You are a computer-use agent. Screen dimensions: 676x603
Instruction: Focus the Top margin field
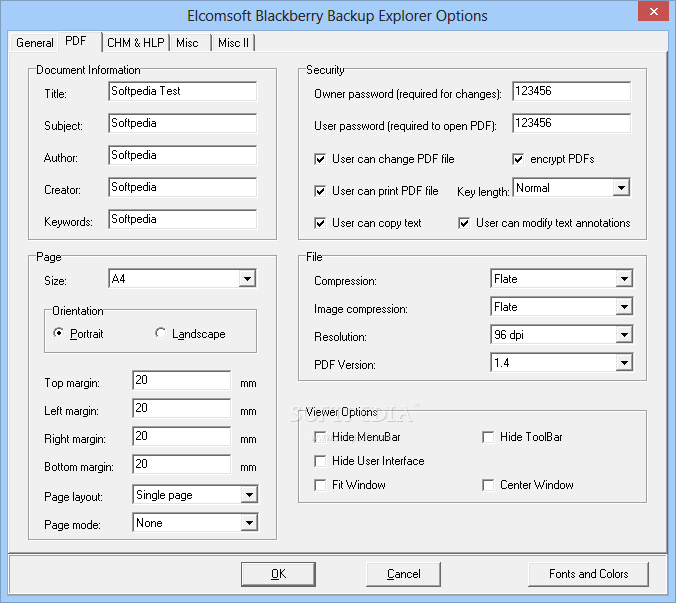[182, 380]
